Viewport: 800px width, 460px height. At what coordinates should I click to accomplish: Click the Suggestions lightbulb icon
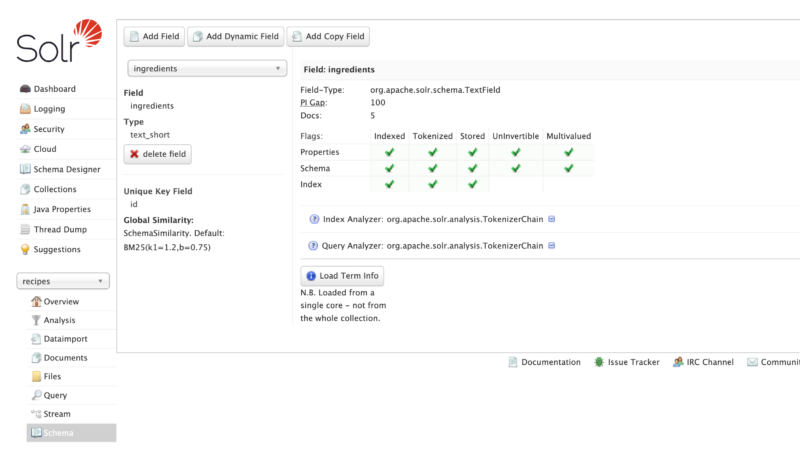pyautogui.click(x=25, y=249)
